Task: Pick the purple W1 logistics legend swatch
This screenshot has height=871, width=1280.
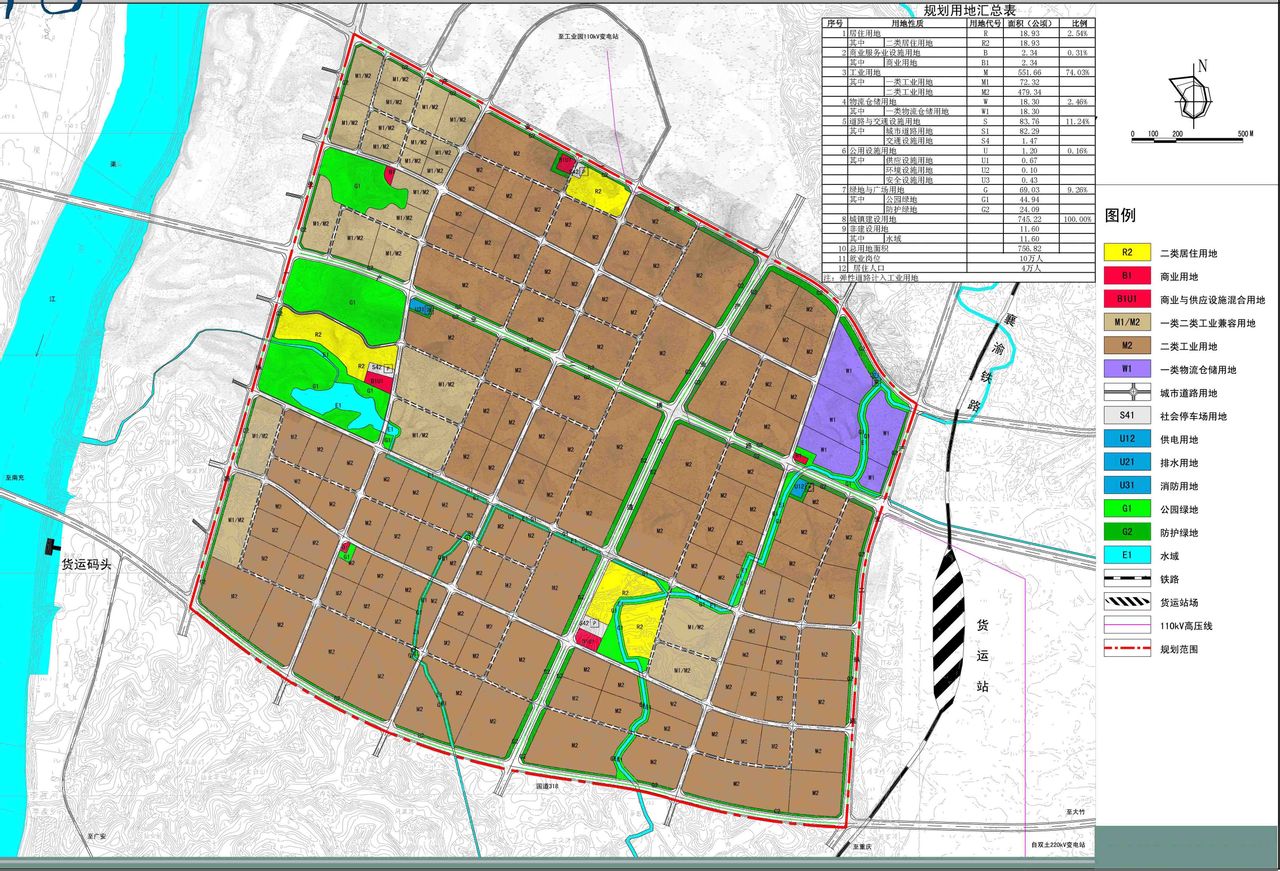Action: [x=1125, y=370]
